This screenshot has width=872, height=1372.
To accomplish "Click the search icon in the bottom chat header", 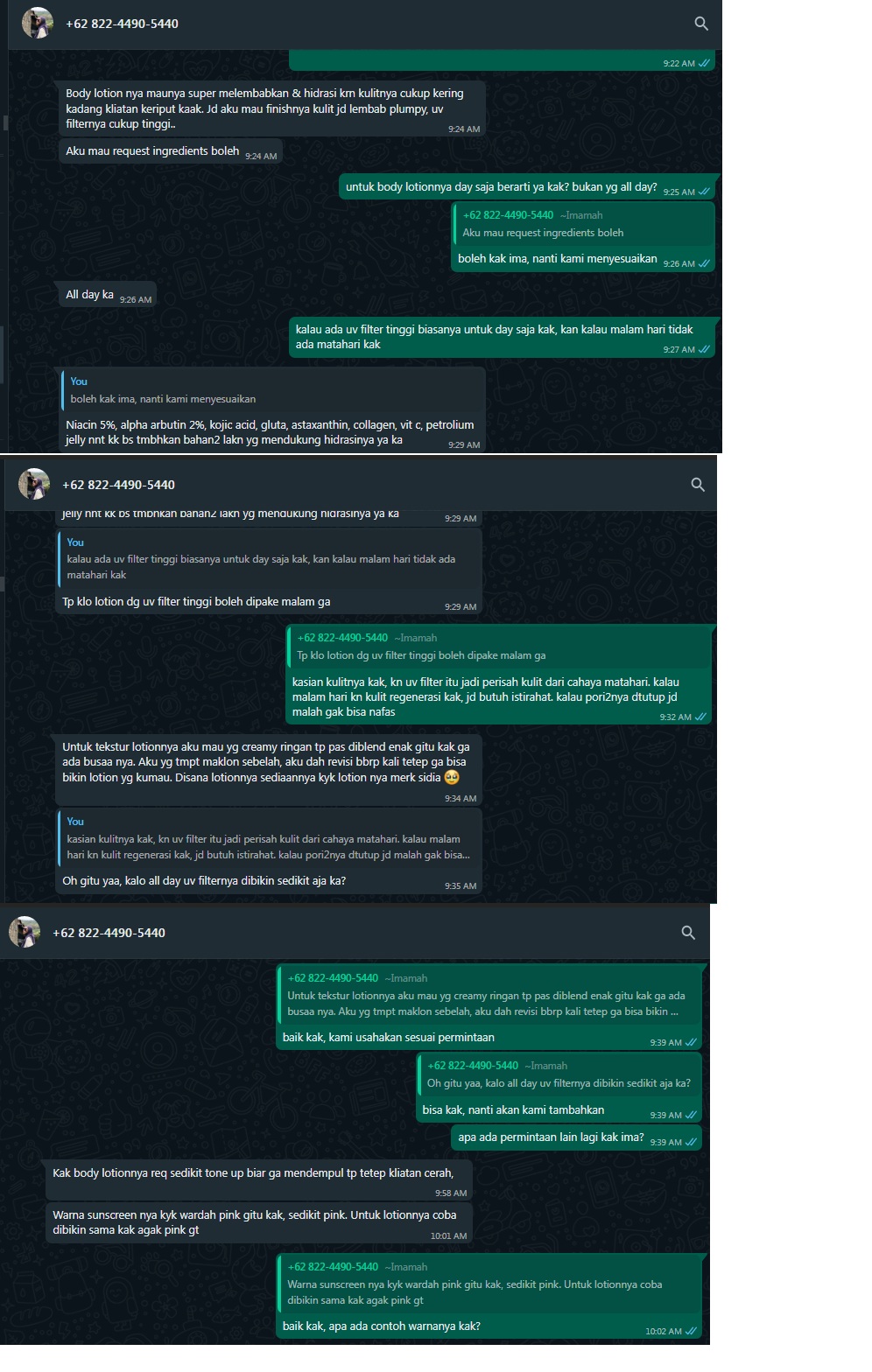I will [x=688, y=933].
